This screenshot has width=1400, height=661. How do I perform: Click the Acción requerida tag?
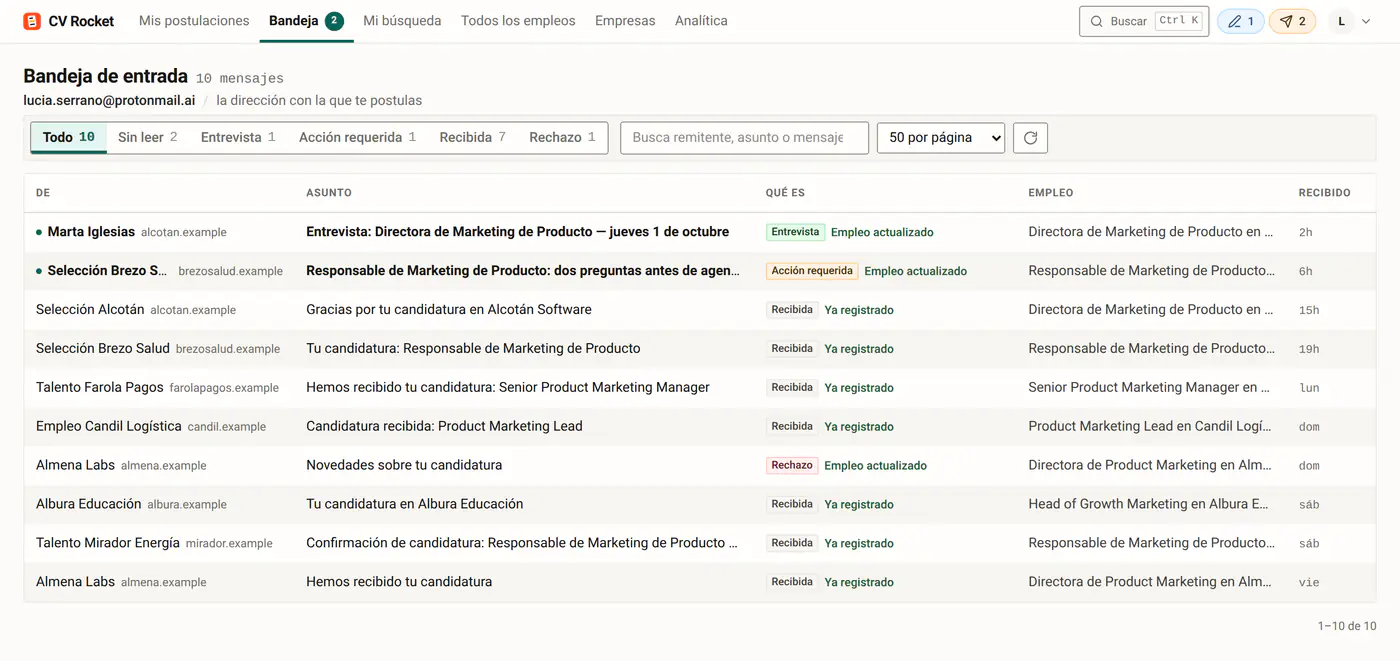pyautogui.click(x=812, y=271)
